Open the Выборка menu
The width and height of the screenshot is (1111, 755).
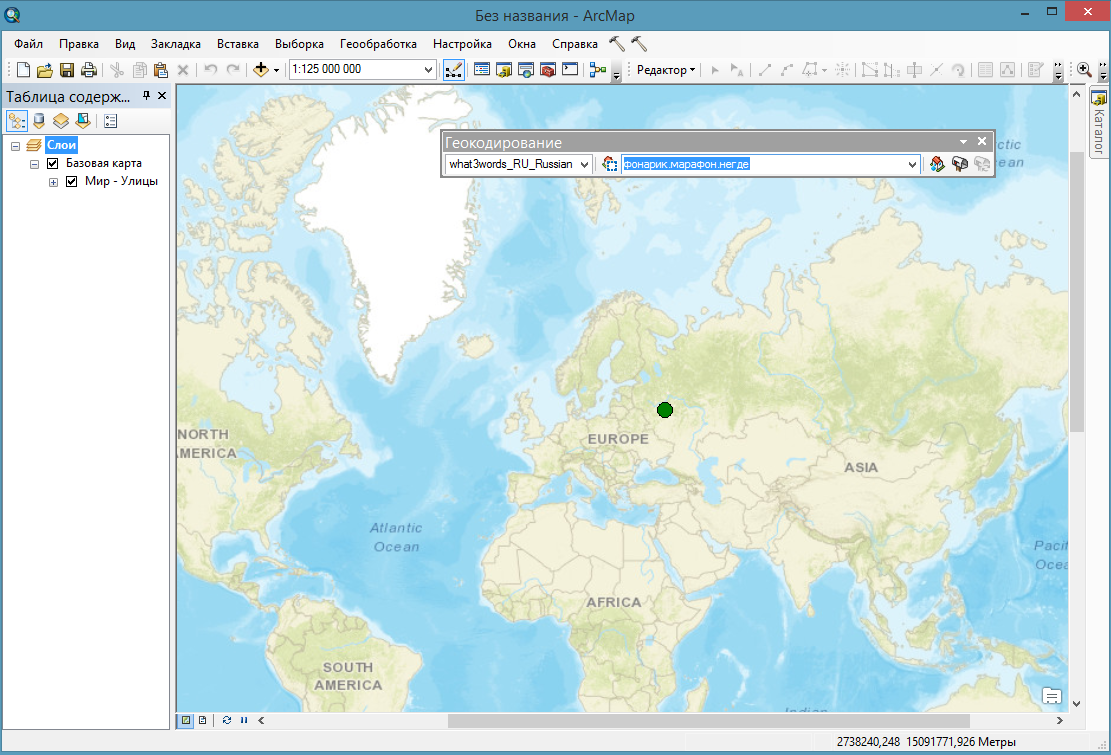(299, 44)
